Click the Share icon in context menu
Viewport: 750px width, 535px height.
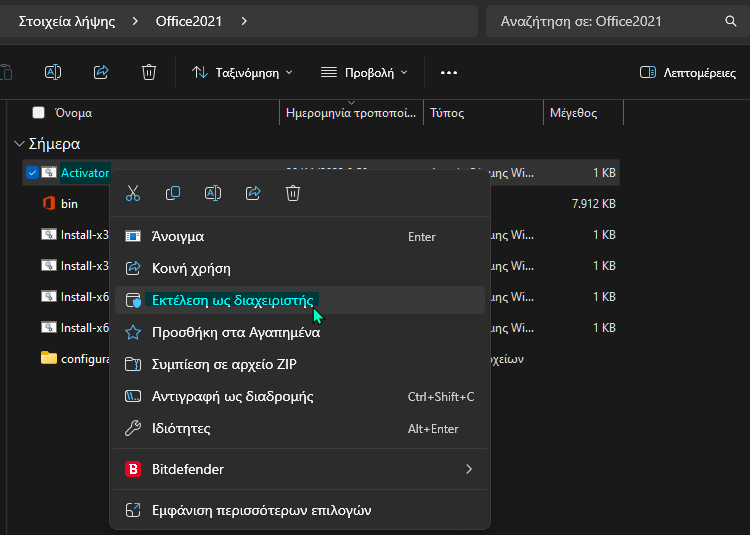click(x=253, y=193)
